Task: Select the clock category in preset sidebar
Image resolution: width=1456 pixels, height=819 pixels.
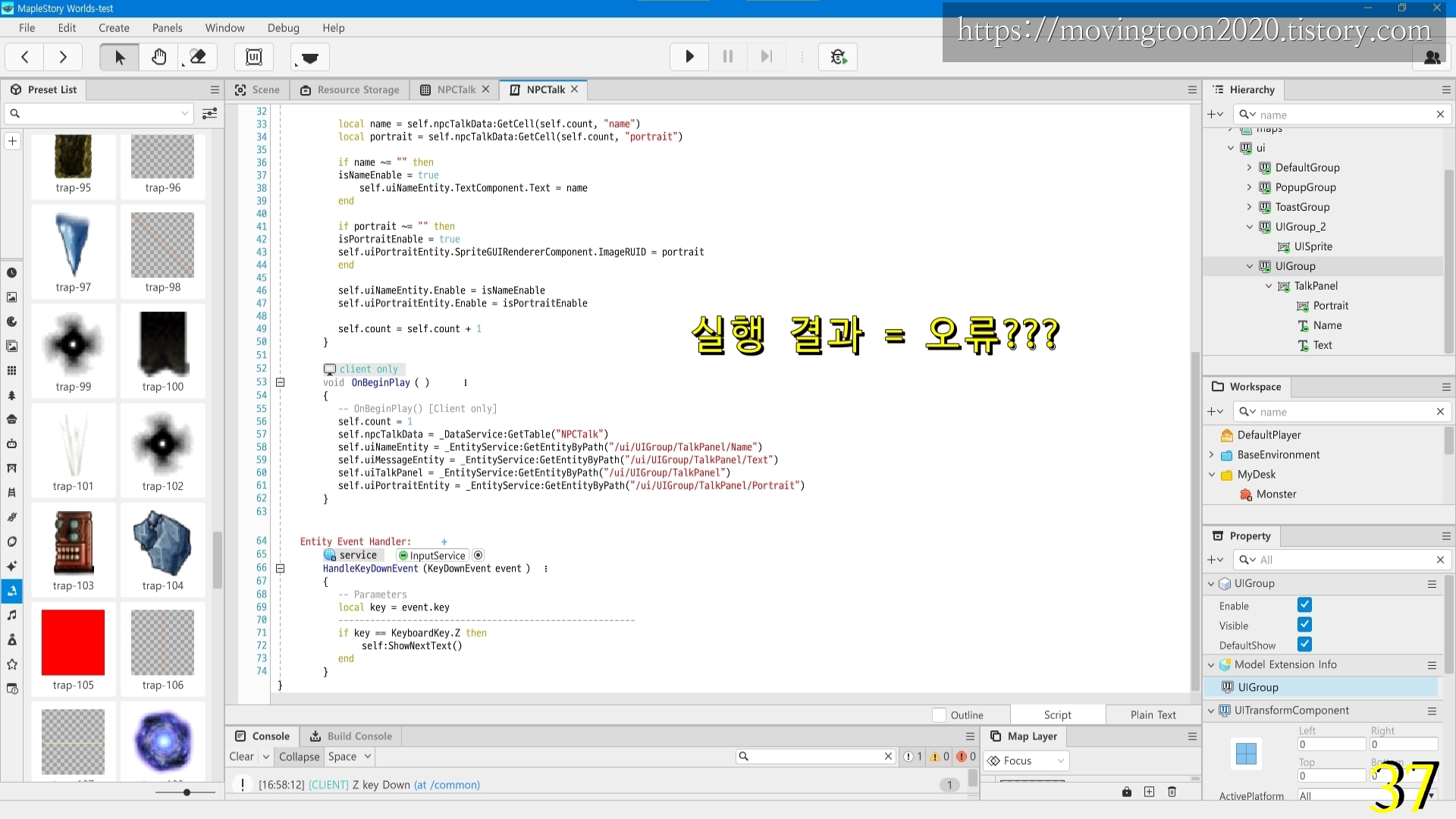Action: tap(11, 273)
